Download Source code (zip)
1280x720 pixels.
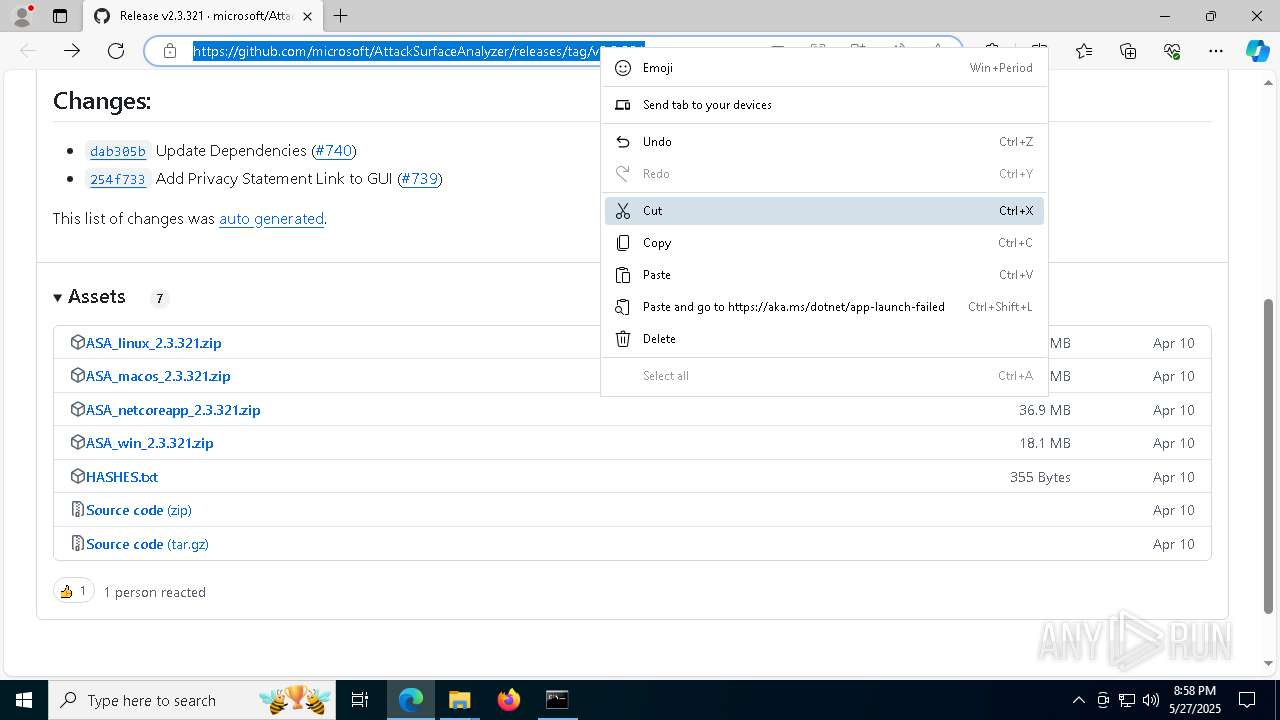tap(139, 510)
